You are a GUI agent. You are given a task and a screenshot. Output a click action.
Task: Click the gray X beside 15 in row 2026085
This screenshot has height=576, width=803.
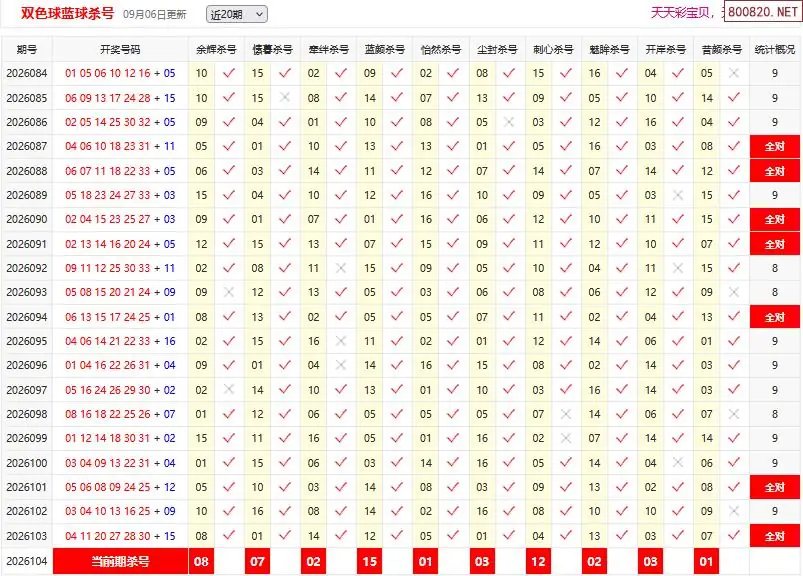285,97
